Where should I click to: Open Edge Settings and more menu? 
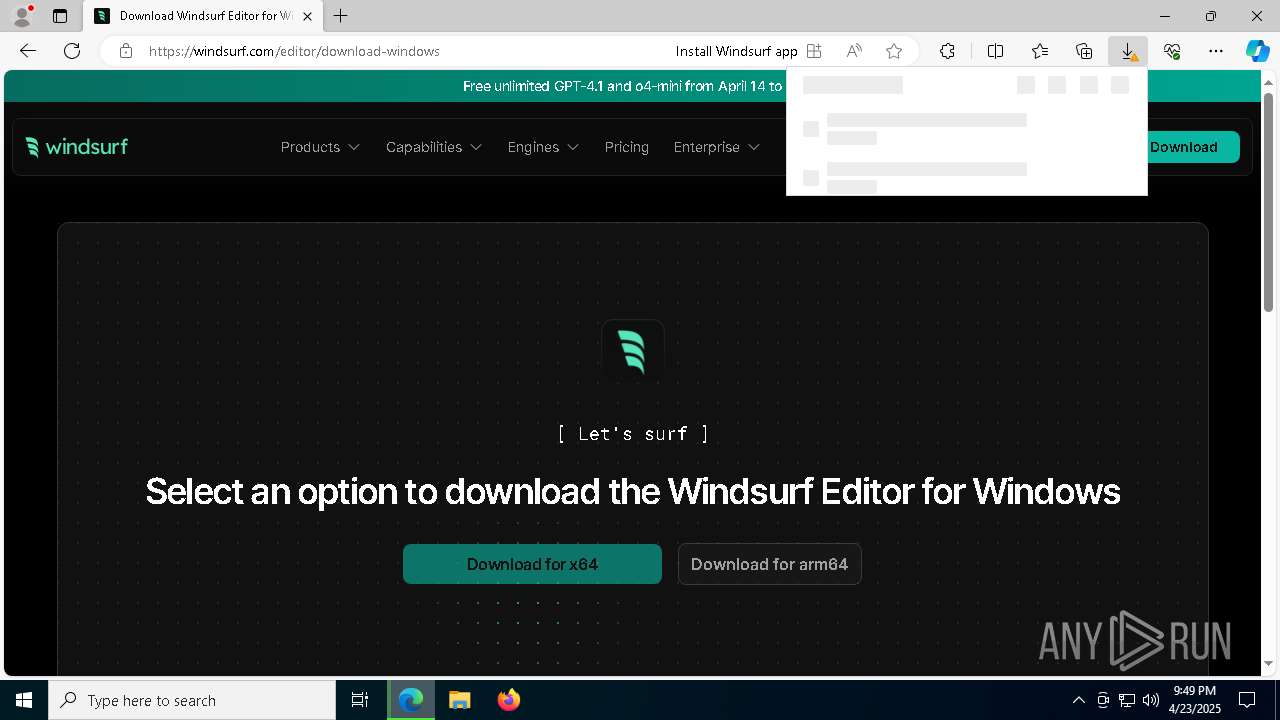coord(1216,51)
